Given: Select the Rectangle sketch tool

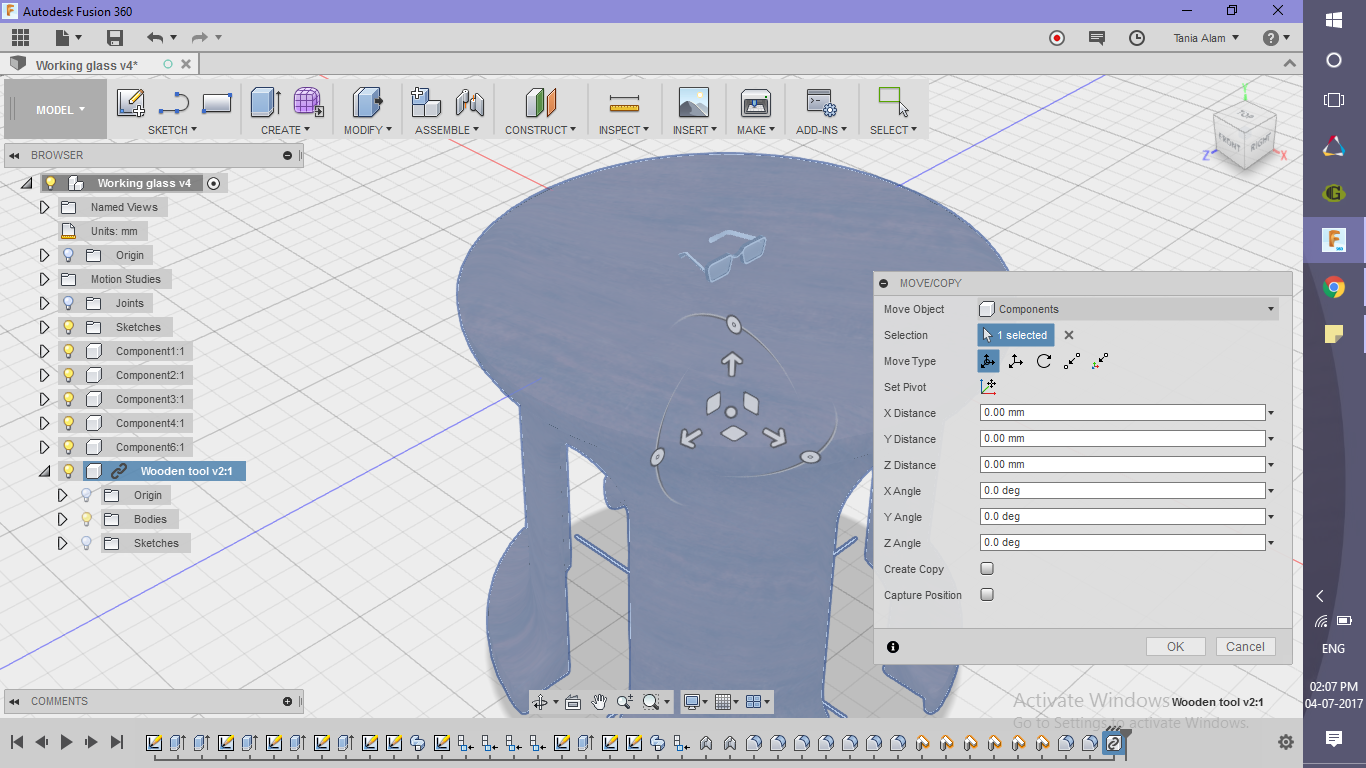Looking at the screenshot, I should tap(217, 103).
